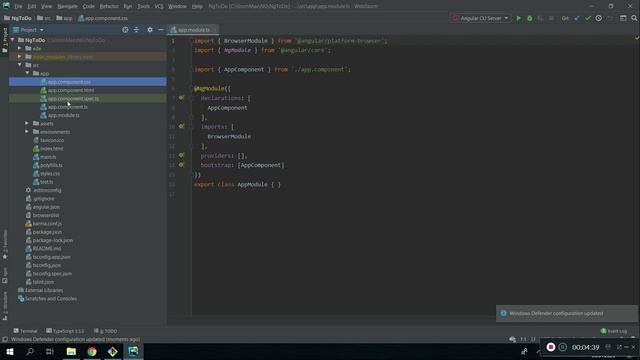Open the Refactor menu
Viewport: 640px width, 360px height.
109,6
